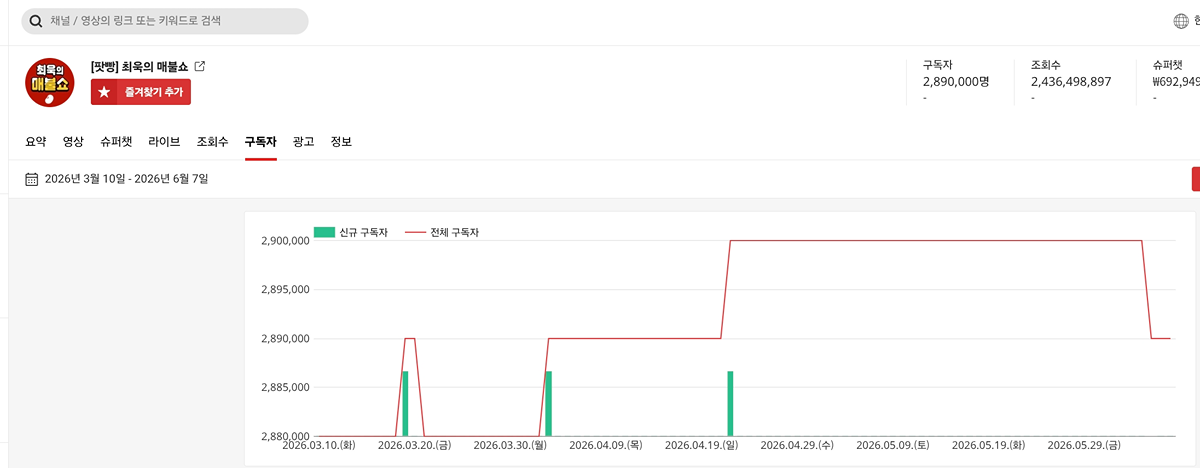Toggle the 신규 구독자 legend green swatch
Image resolution: width=1200 pixels, height=468 pixels.
point(324,232)
